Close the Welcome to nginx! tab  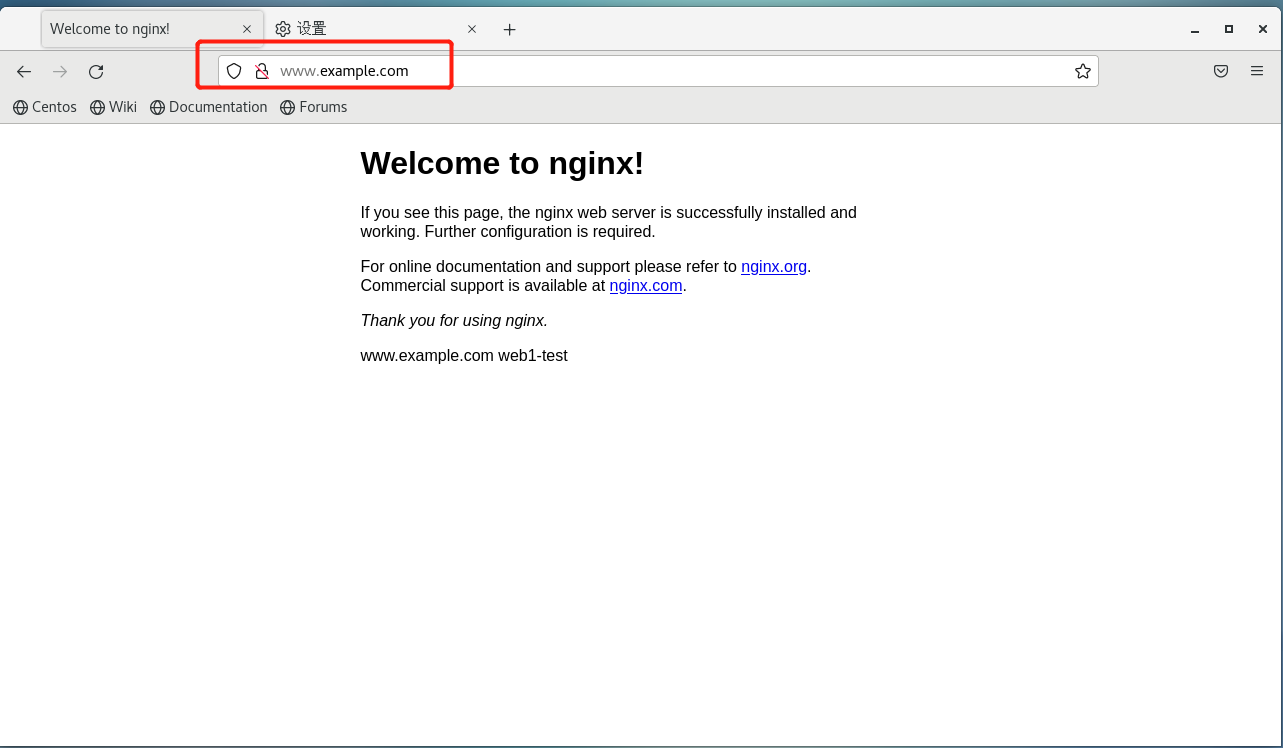click(x=247, y=29)
